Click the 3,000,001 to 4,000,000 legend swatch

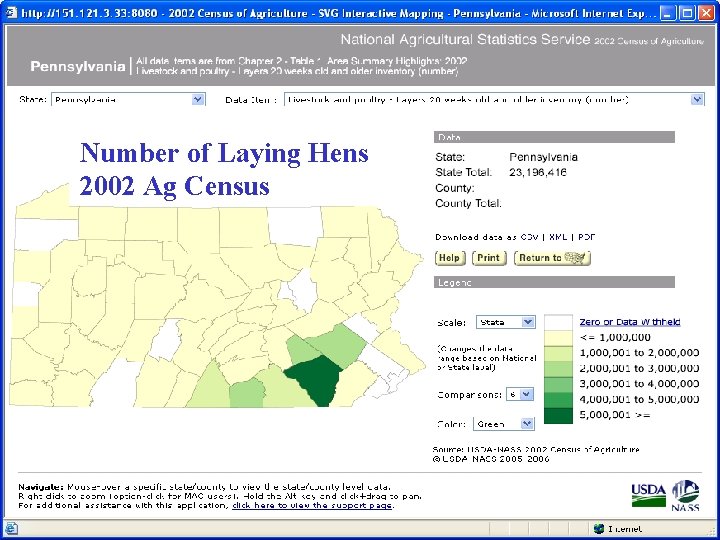[558, 385]
